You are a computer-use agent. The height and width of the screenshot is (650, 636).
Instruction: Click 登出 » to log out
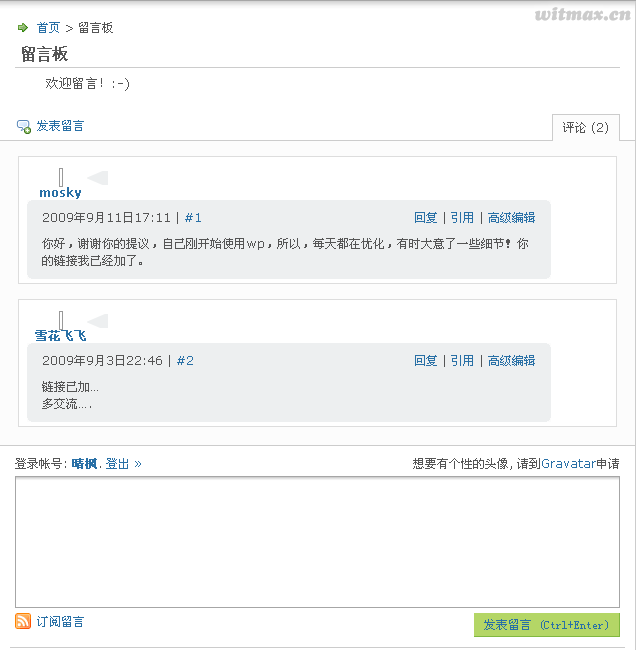pos(123,463)
